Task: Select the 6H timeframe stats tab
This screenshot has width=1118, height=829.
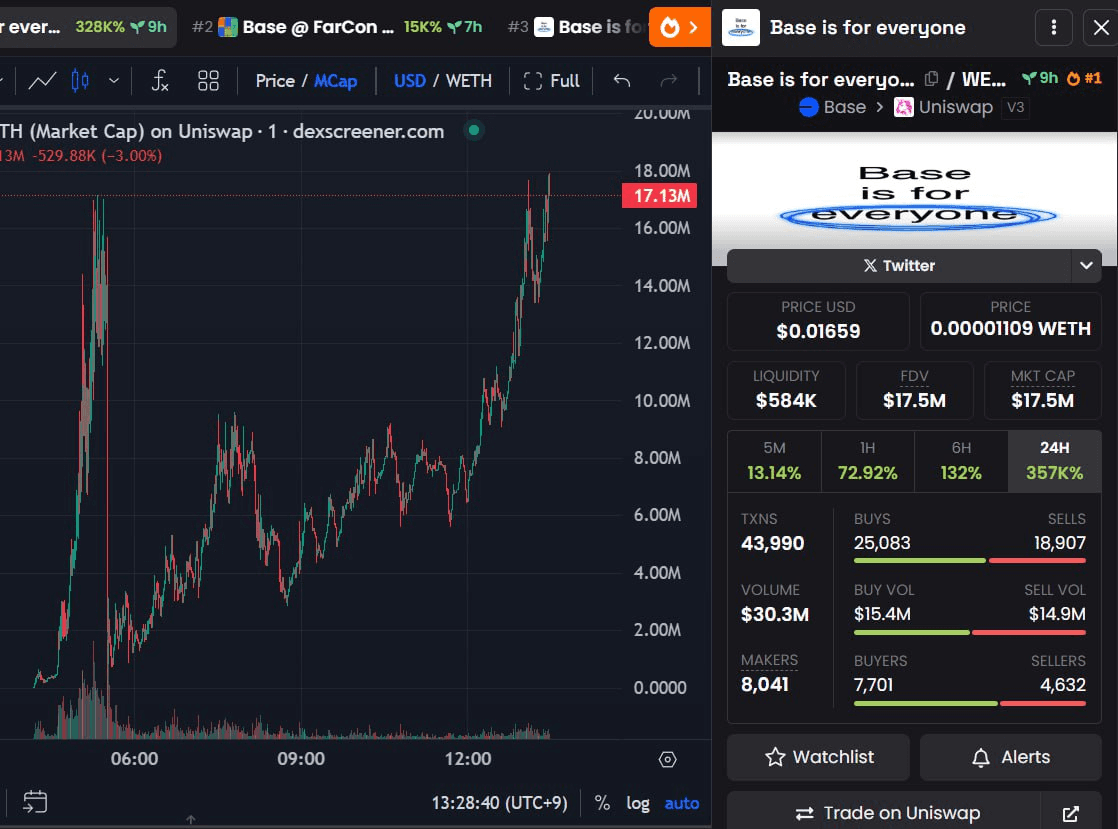Action: (961, 461)
